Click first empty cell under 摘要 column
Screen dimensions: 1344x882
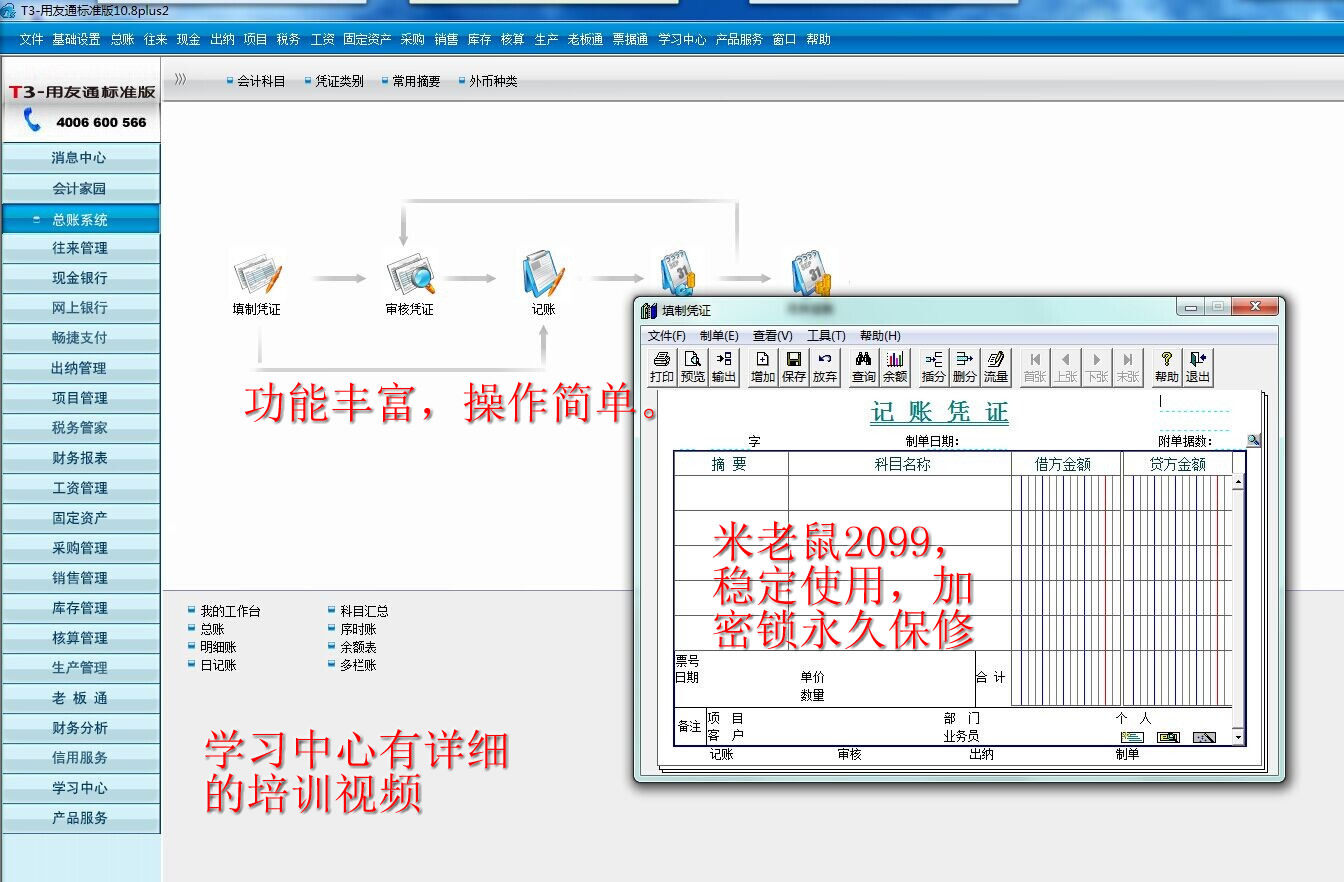tap(731, 493)
